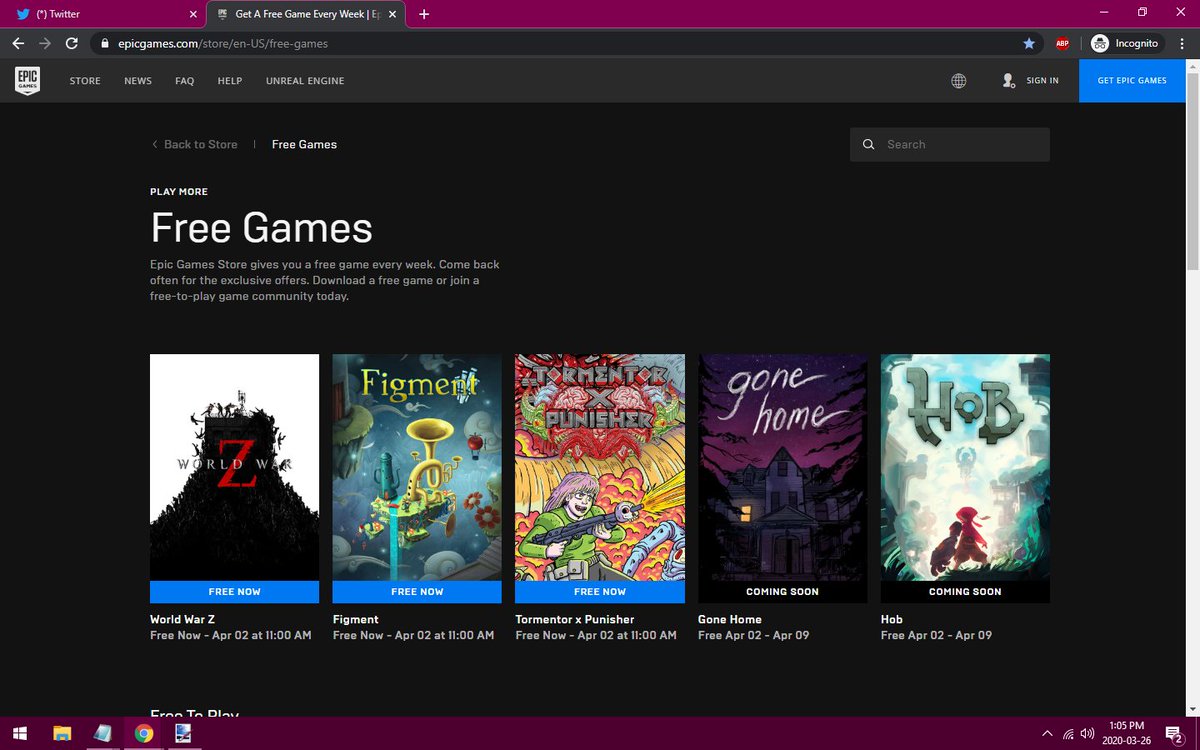Viewport: 1200px width, 750px height.
Task: Open the Windows Start menu
Action: (x=20, y=733)
